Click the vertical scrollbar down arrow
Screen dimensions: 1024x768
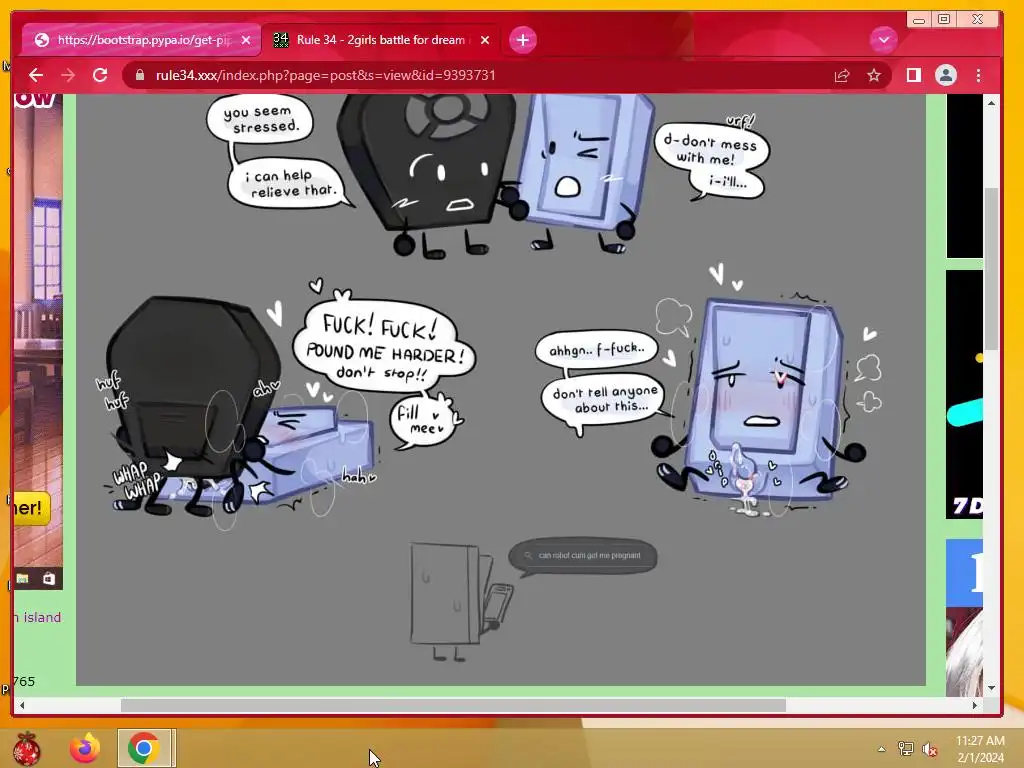pos(991,688)
